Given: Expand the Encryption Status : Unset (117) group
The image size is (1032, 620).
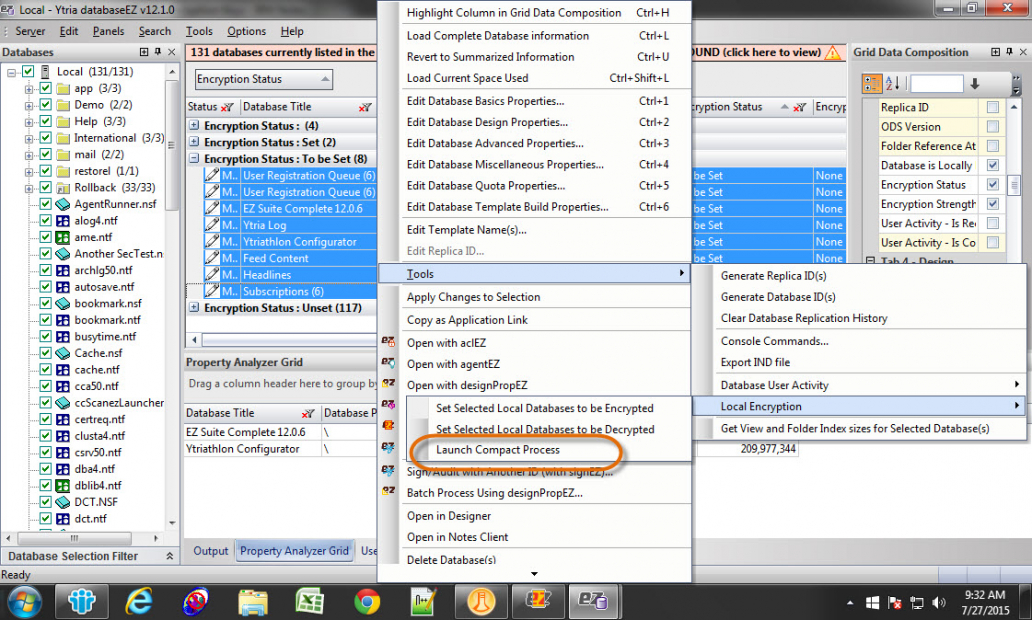Looking at the screenshot, I should [x=194, y=307].
